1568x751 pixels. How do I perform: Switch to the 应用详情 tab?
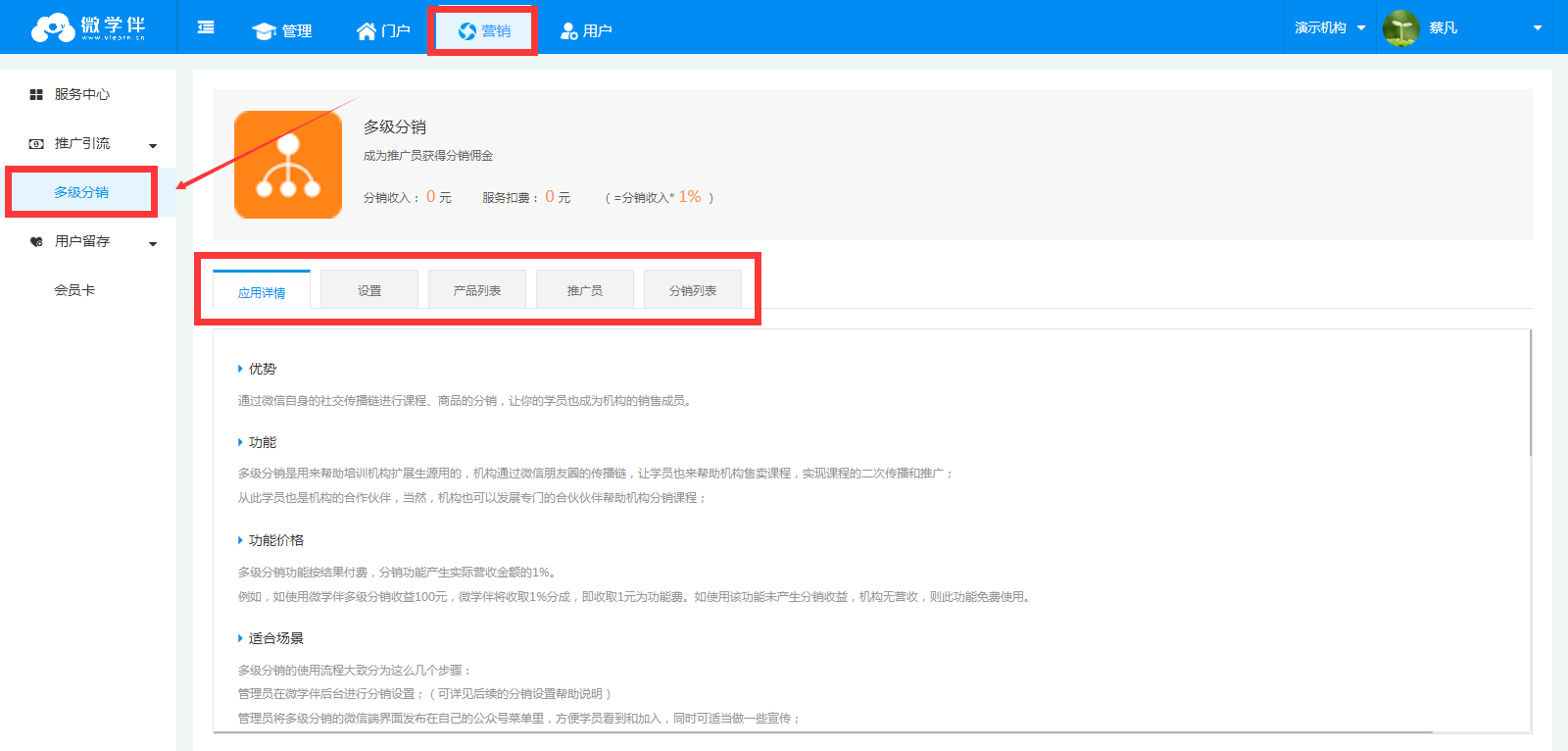coord(262,291)
